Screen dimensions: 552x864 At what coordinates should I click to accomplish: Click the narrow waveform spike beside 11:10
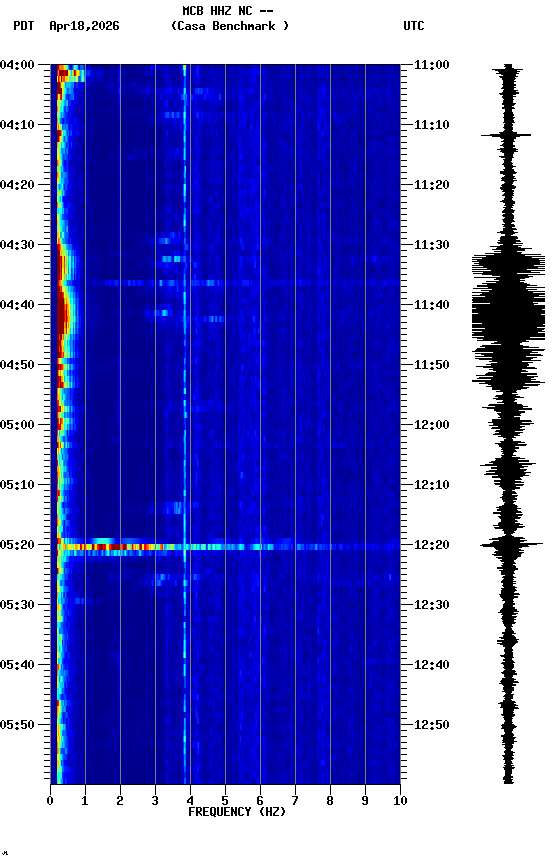click(x=506, y=135)
